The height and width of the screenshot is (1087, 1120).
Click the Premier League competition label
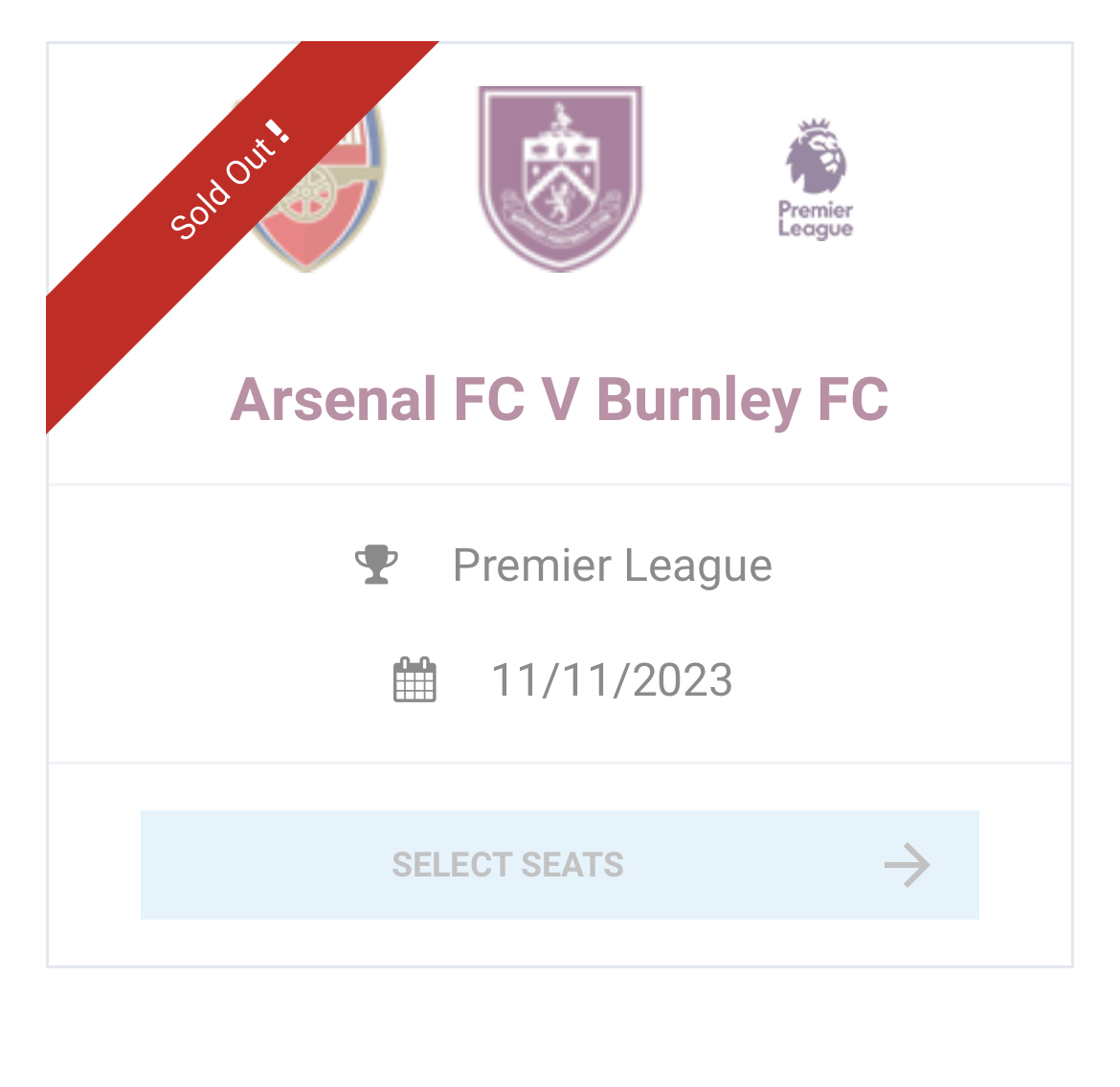pyautogui.click(x=612, y=565)
